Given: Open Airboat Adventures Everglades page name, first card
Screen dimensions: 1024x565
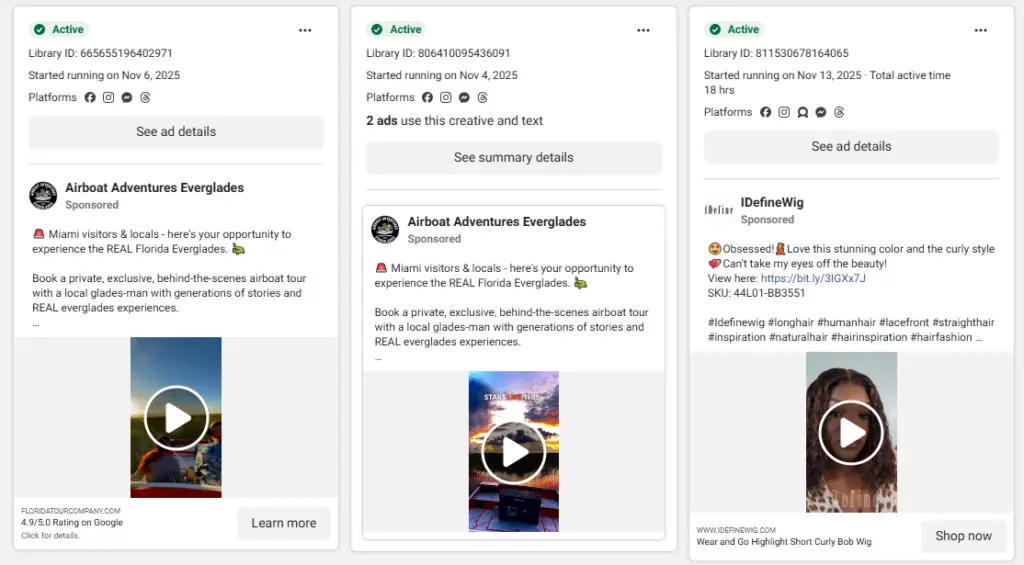Looking at the screenshot, I should point(154,187).
